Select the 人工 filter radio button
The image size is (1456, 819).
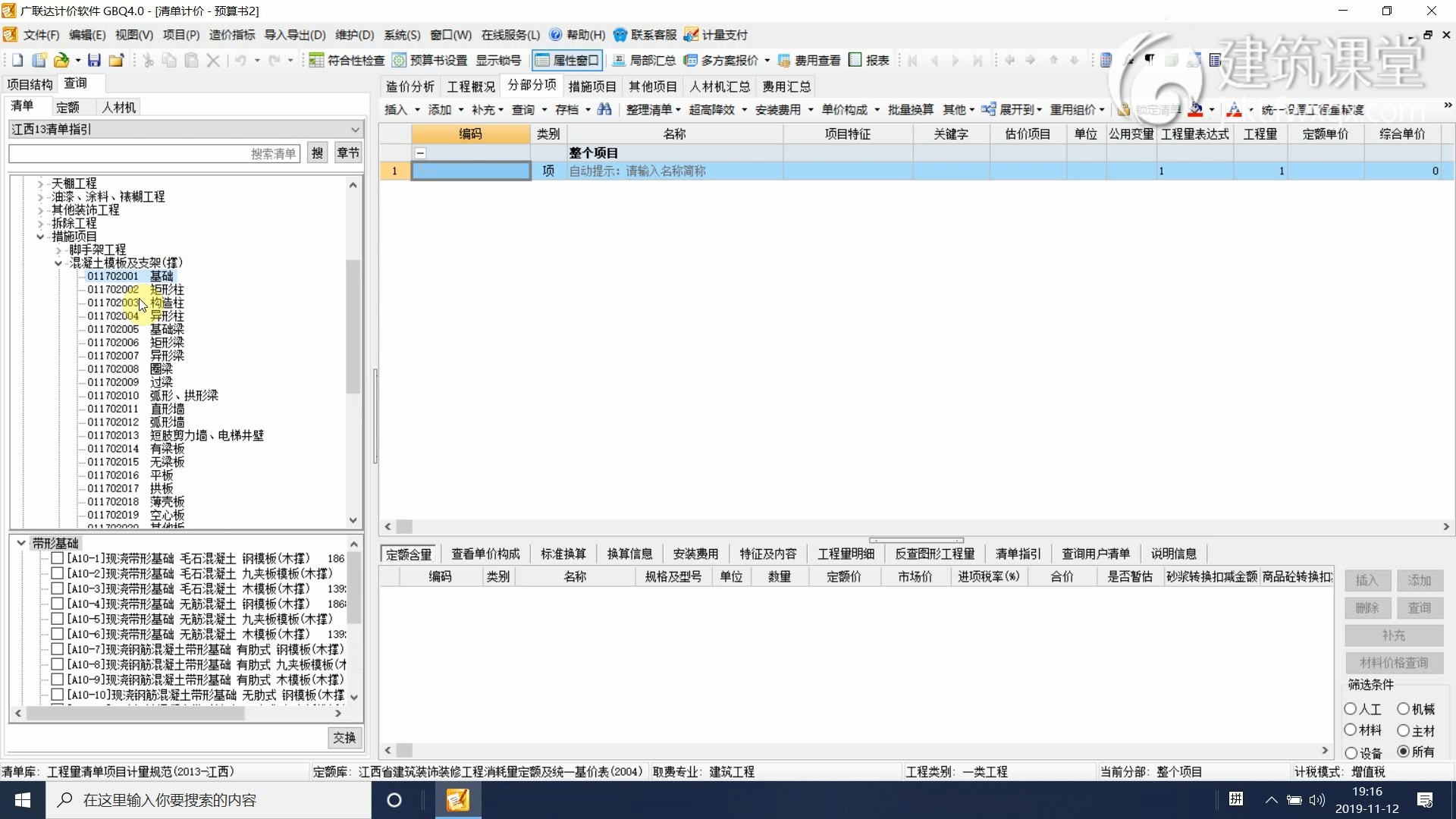point(1352,708)
